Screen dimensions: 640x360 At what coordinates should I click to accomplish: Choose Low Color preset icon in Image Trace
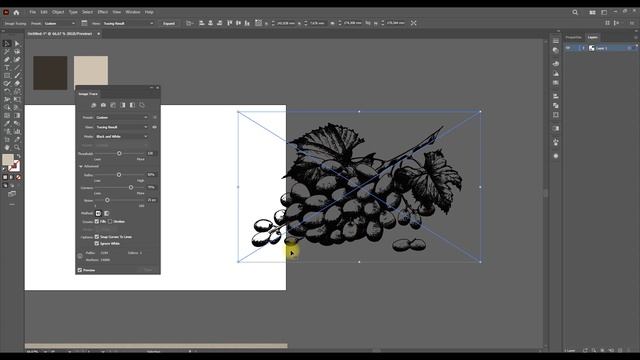pyautogui.click(x=113, y=105)
